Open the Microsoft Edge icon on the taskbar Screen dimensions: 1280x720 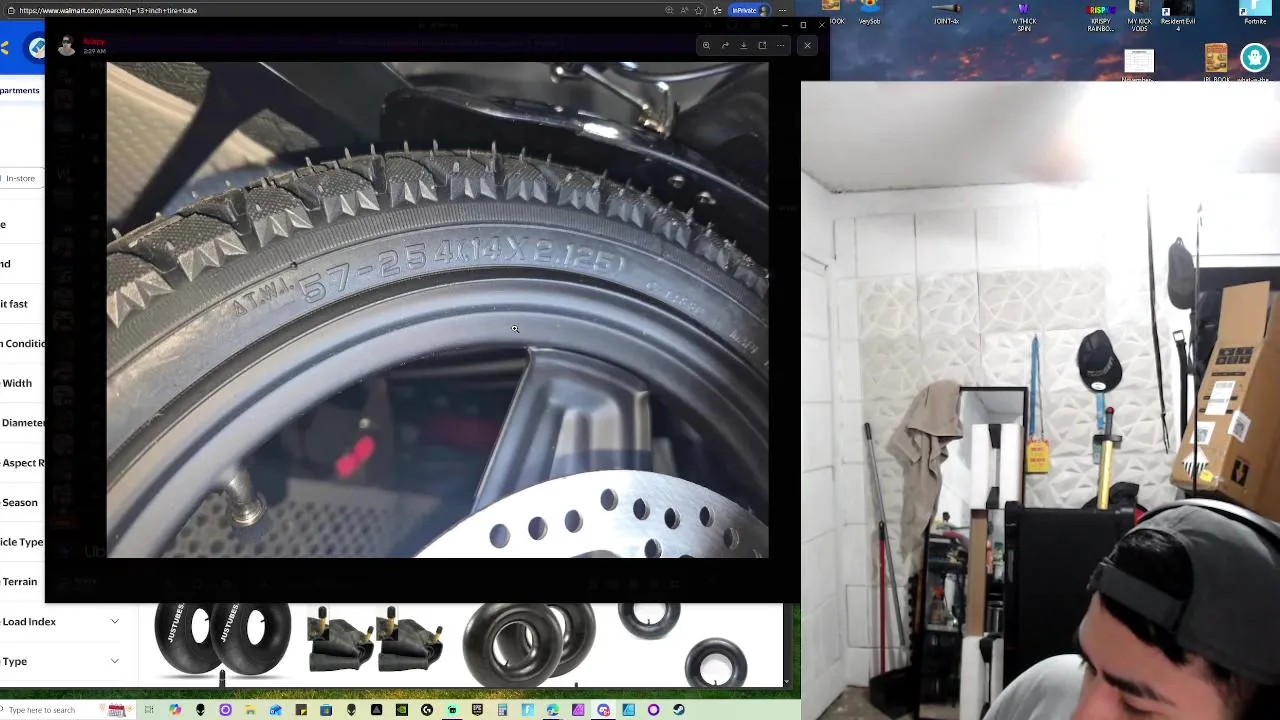coord(552,710)
